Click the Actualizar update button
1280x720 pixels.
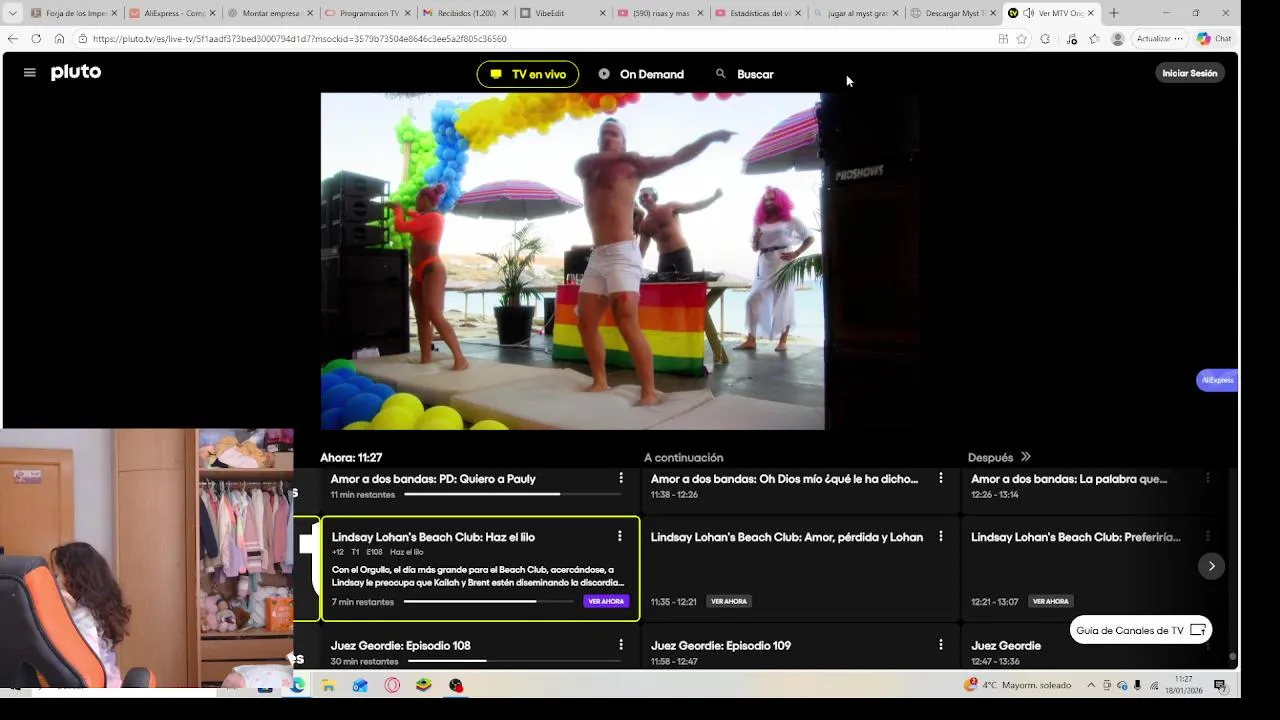pyautogui.click(x=1160, y=38)
